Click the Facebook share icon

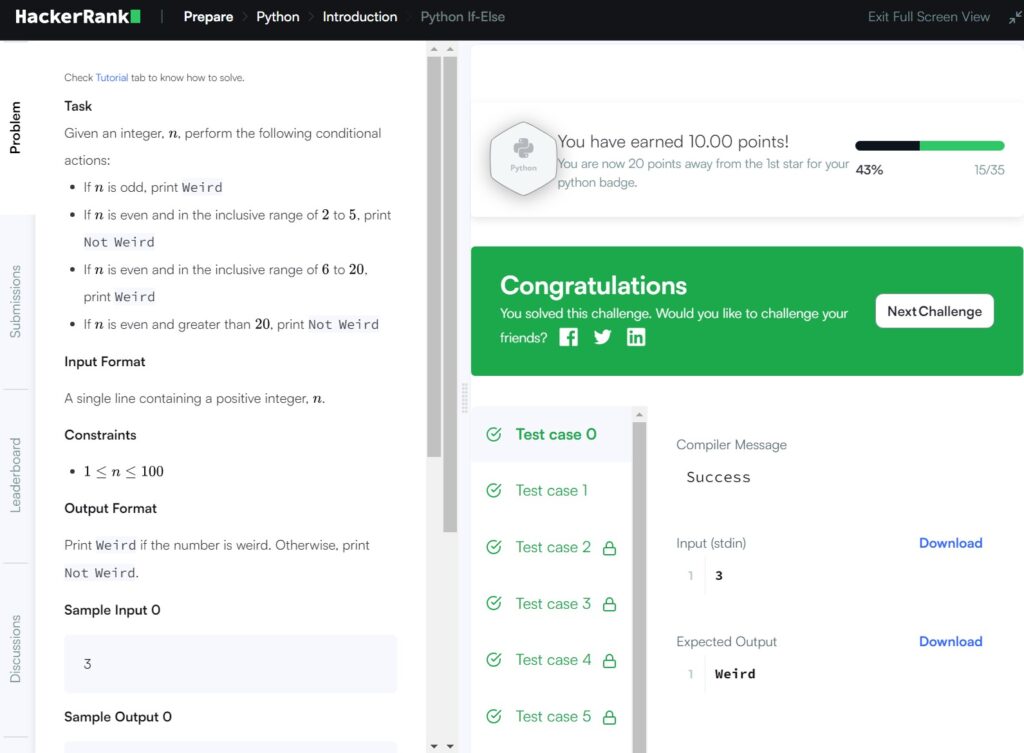point(568,337)
